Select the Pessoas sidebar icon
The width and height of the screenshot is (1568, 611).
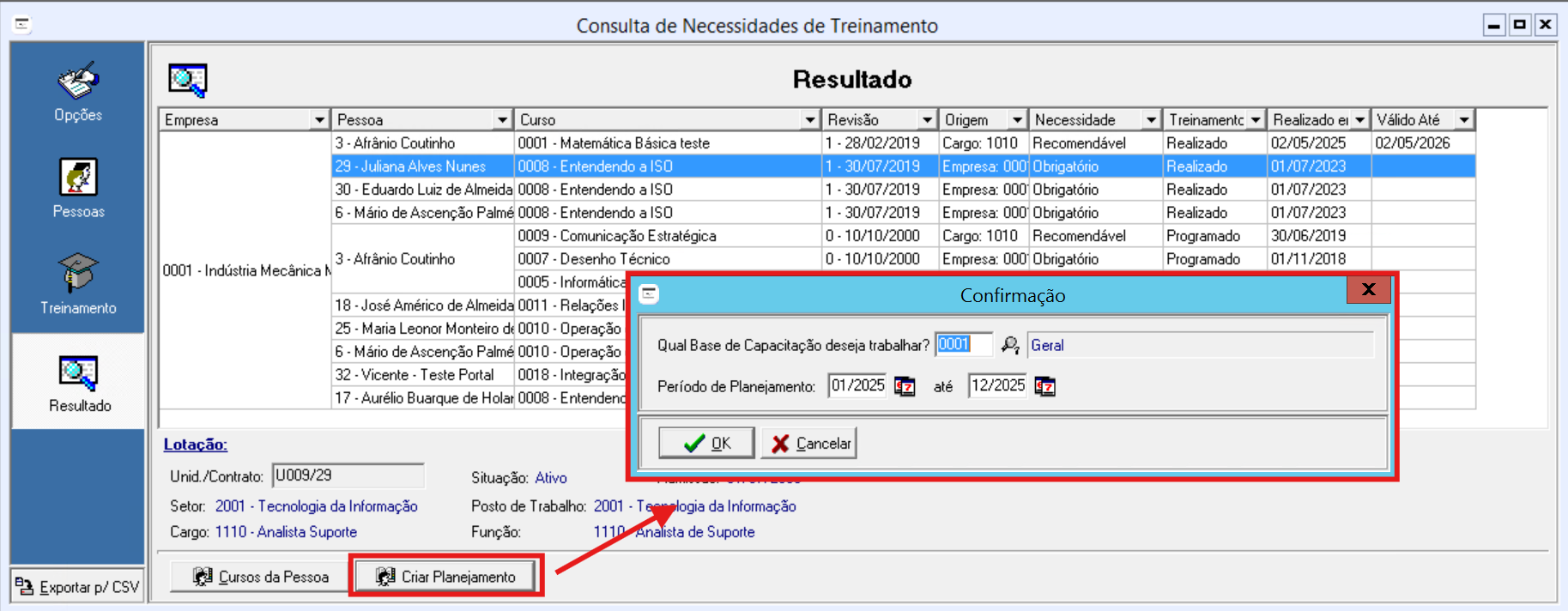coord(78,188)
